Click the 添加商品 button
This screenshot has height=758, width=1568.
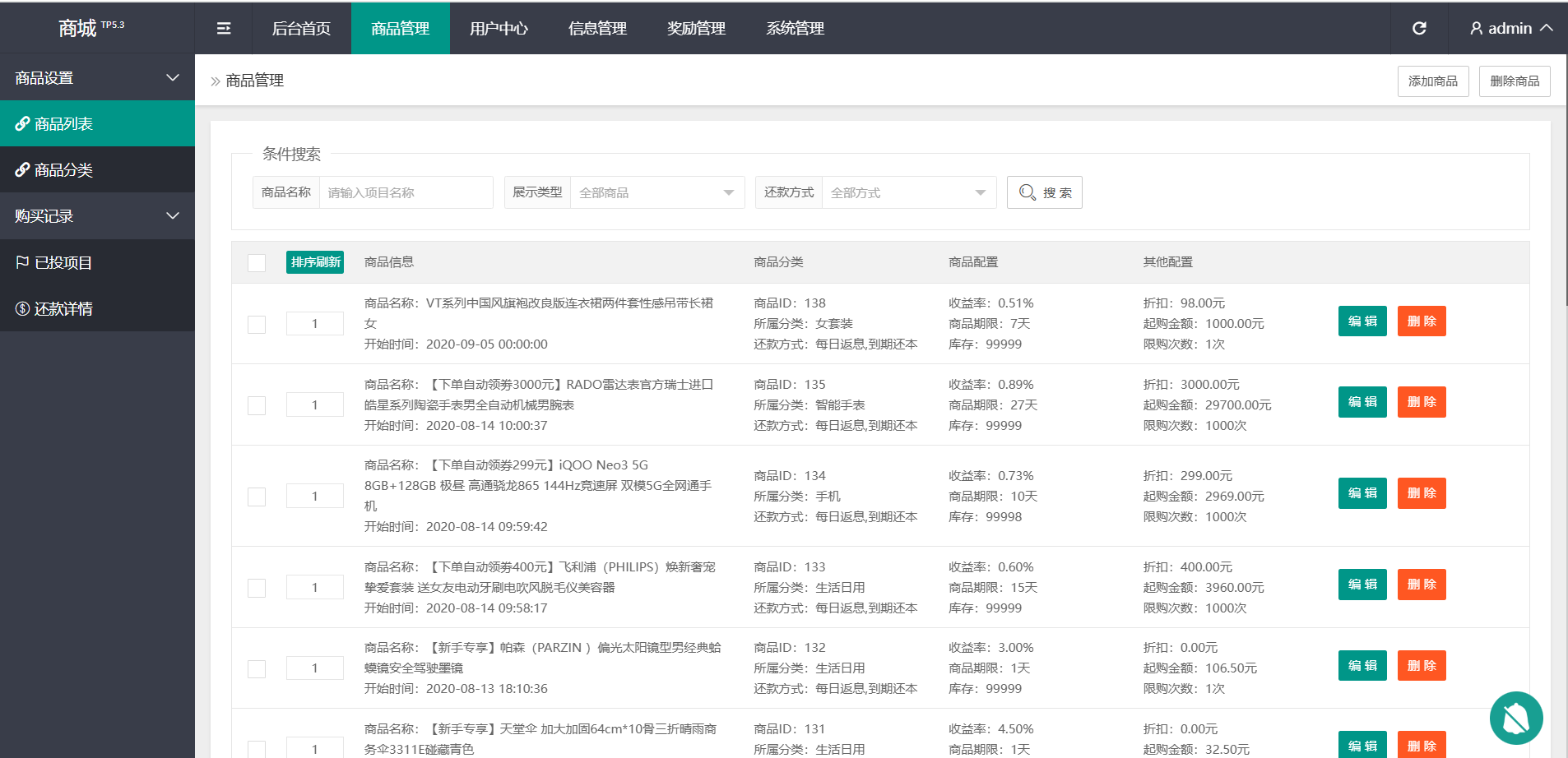[1433, 81]
